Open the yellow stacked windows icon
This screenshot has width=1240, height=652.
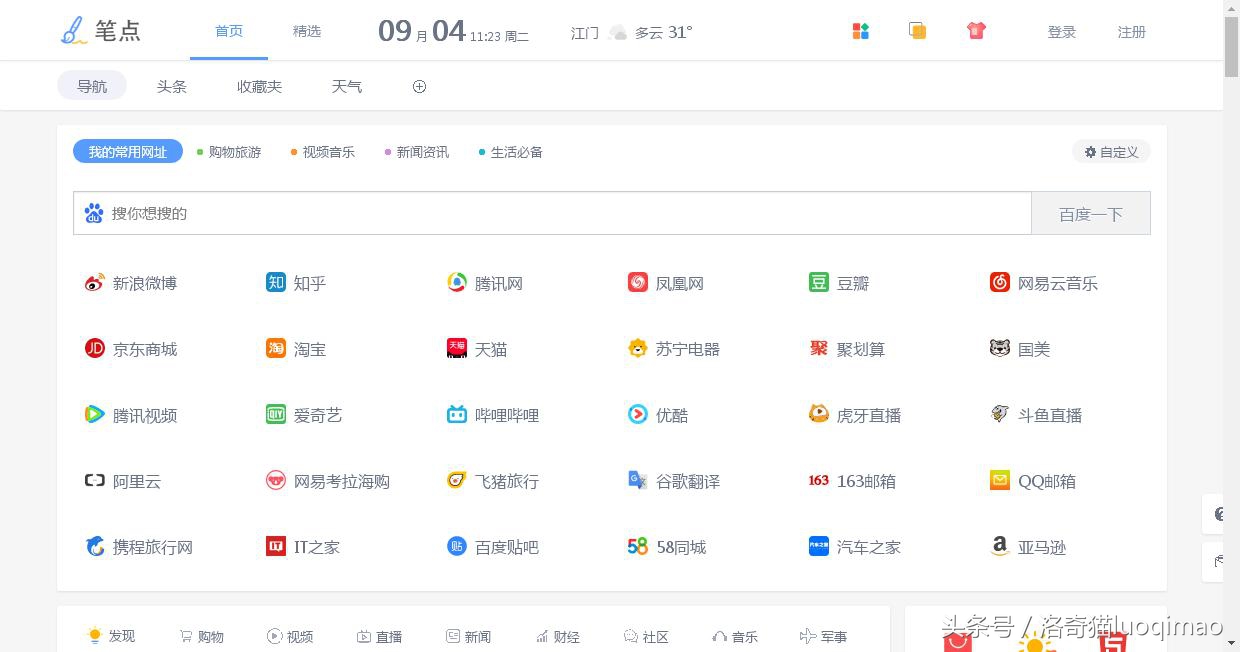(917, 31)
